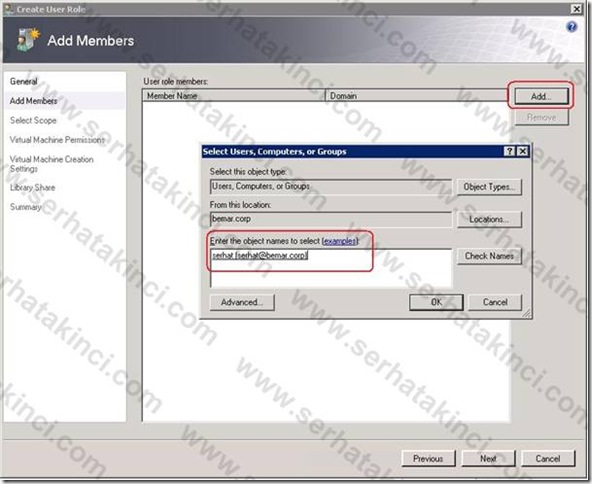This screenshot has height=484, width=592.
Task: Click the object names text box
Action: pos(331,268)
